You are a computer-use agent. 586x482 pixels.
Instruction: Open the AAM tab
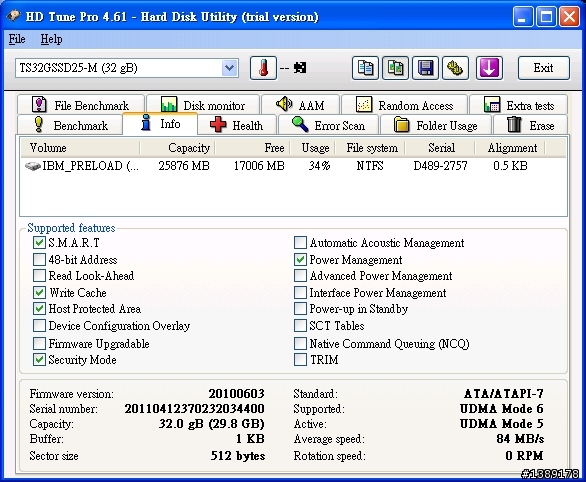tap(300, 105)
